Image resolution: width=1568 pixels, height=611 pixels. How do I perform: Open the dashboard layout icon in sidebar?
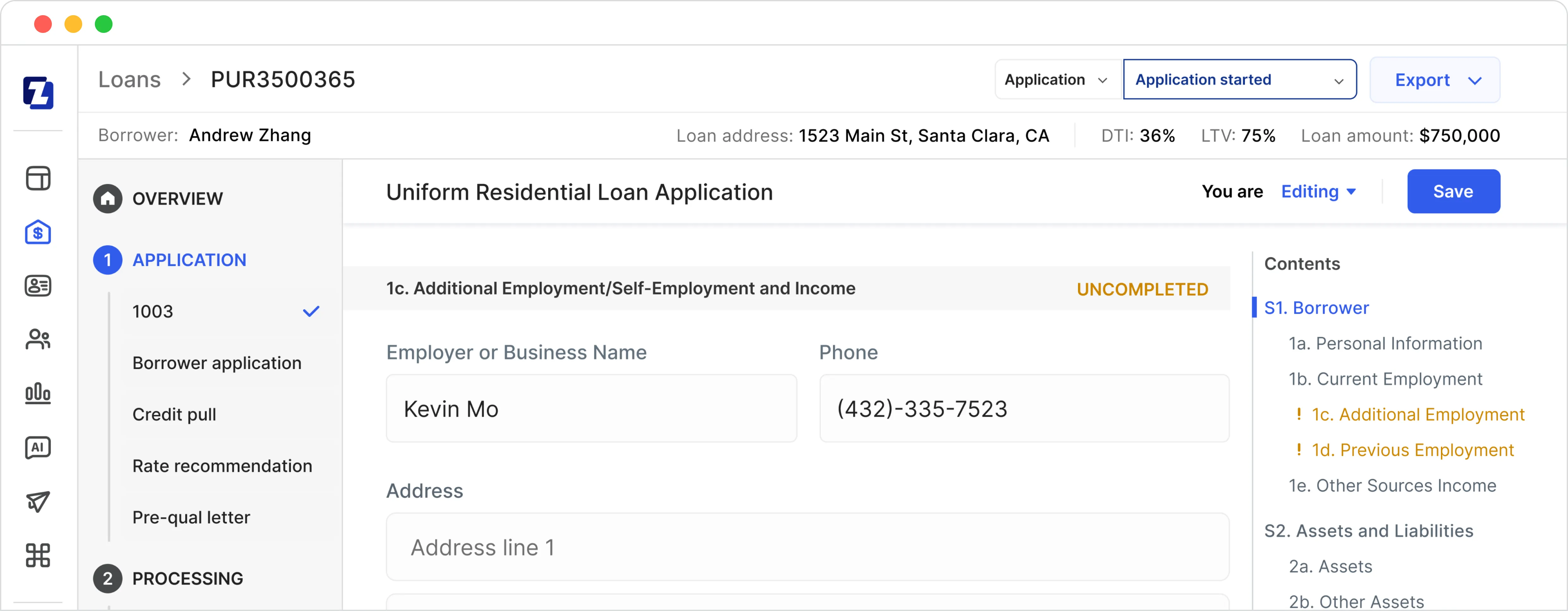click(x=38, y=178)
